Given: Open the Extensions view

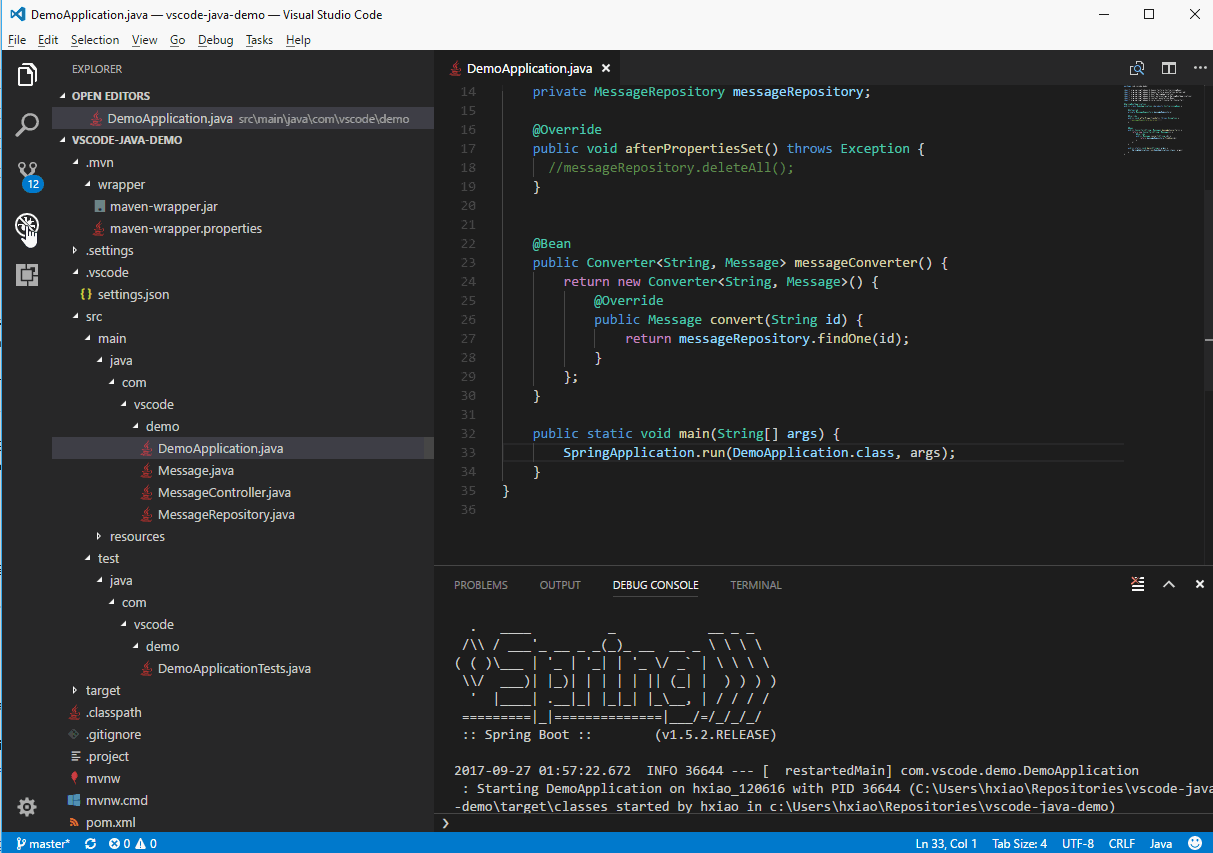Looking at the screenshot, I should pyautogui.click(x=27, y=274).
